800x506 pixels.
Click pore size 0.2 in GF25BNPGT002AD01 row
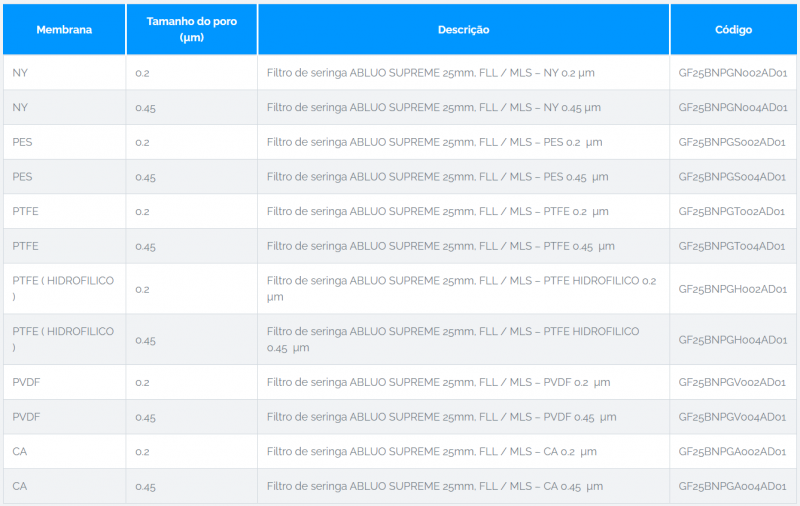142,212
